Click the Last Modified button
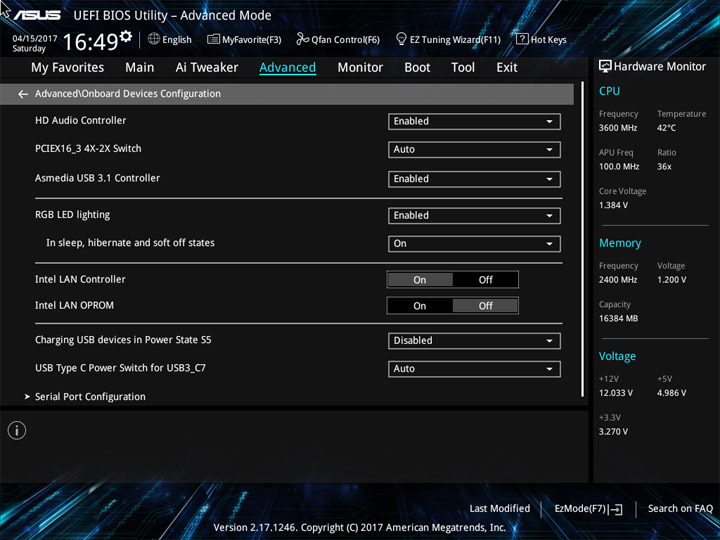The width and height of the screenshot is (720, 540). [500, 509]
